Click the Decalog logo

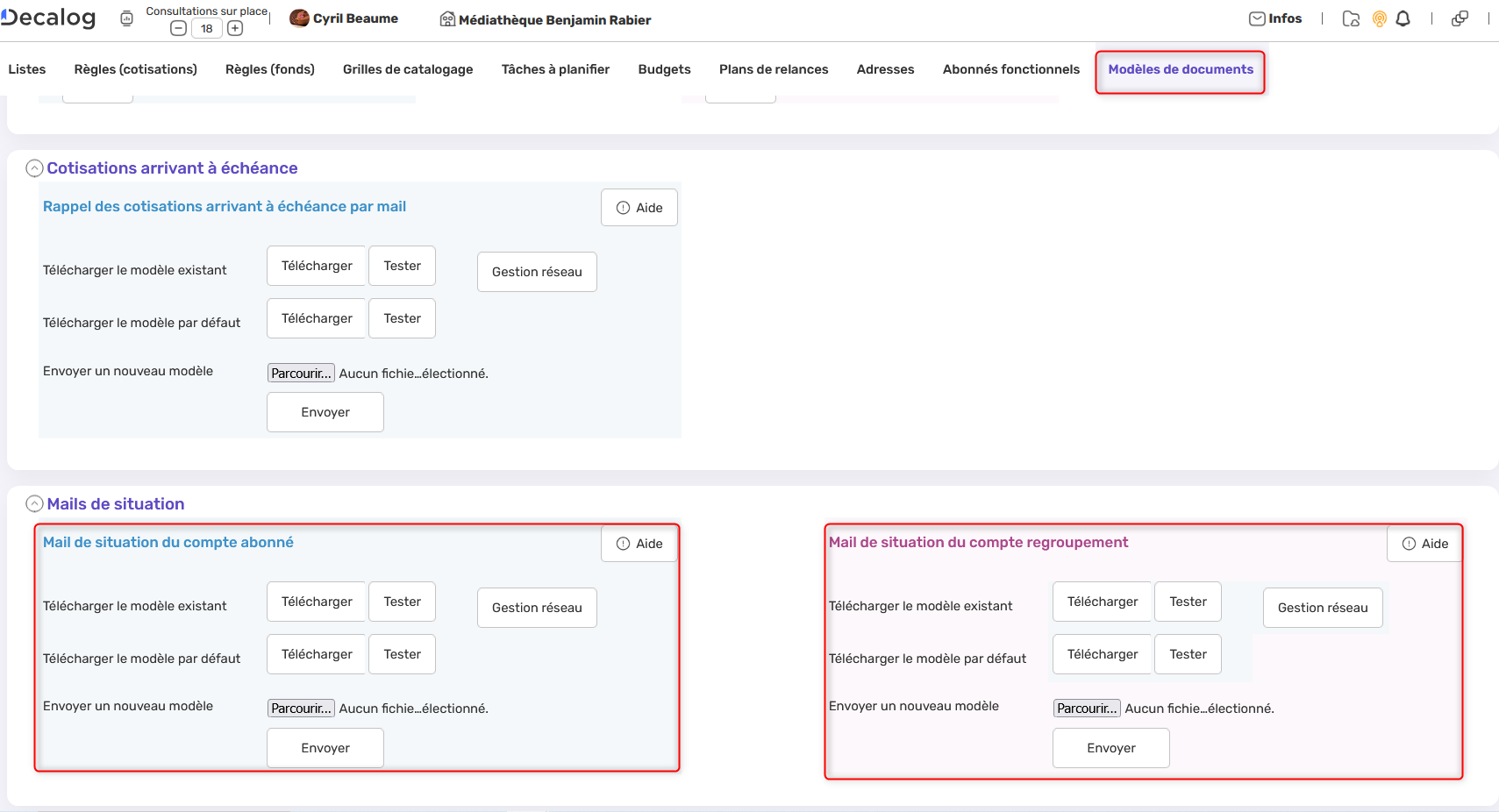tap(48, 18)
